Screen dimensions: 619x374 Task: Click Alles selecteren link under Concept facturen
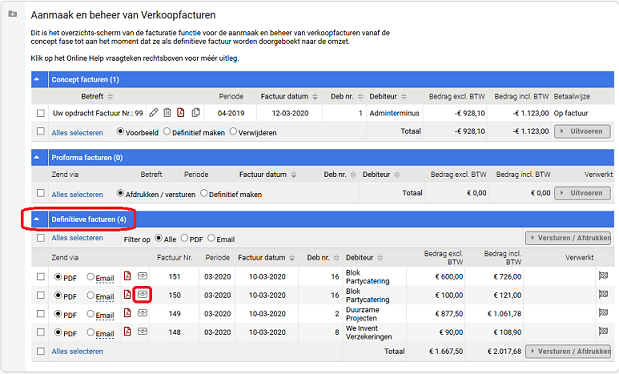click(77, 133)
